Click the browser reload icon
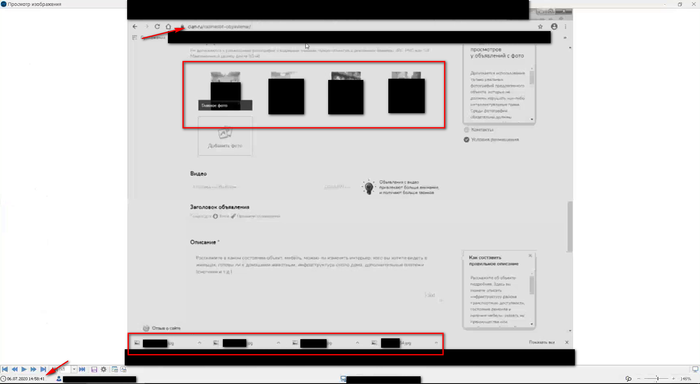 coord(157,27)
